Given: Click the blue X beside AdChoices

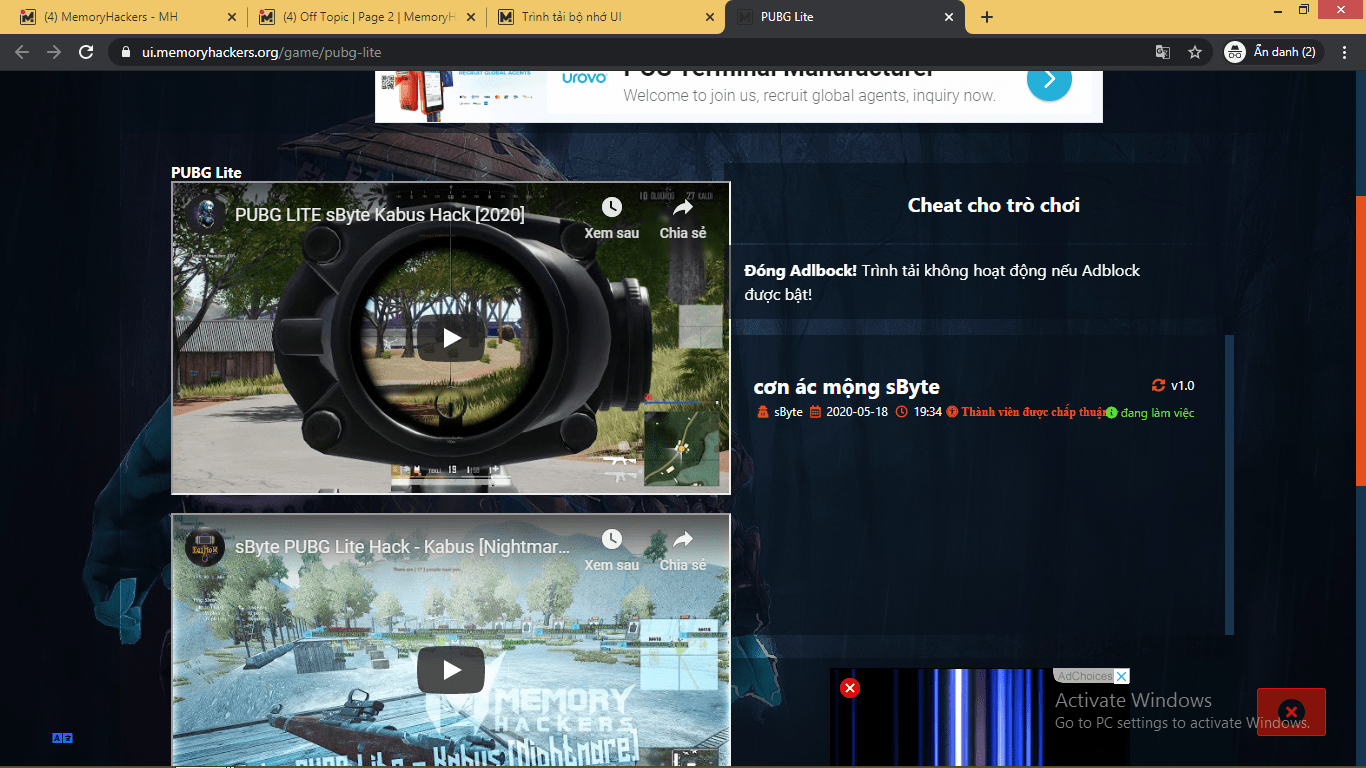Looking at the screenshot, I should [1122, 676].
